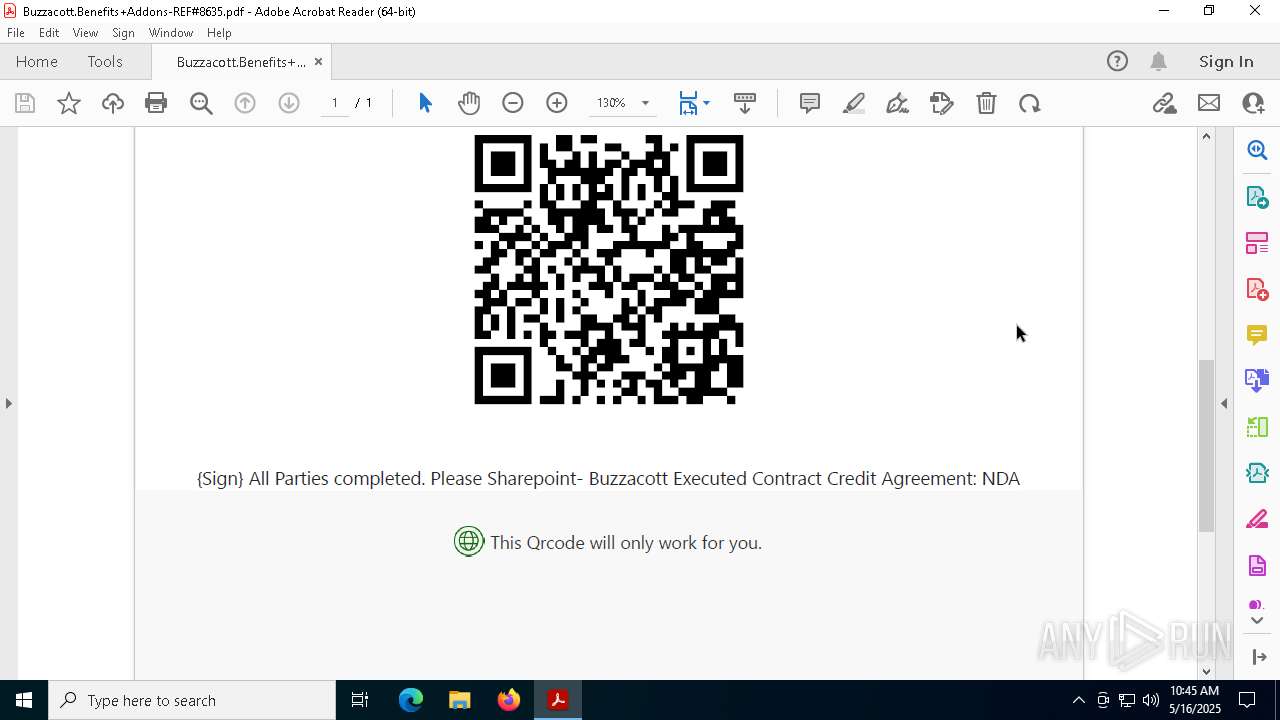Open the Help menu
Image resolution: width=1280 pixels, height=720 pixels.
coord(219,33)
